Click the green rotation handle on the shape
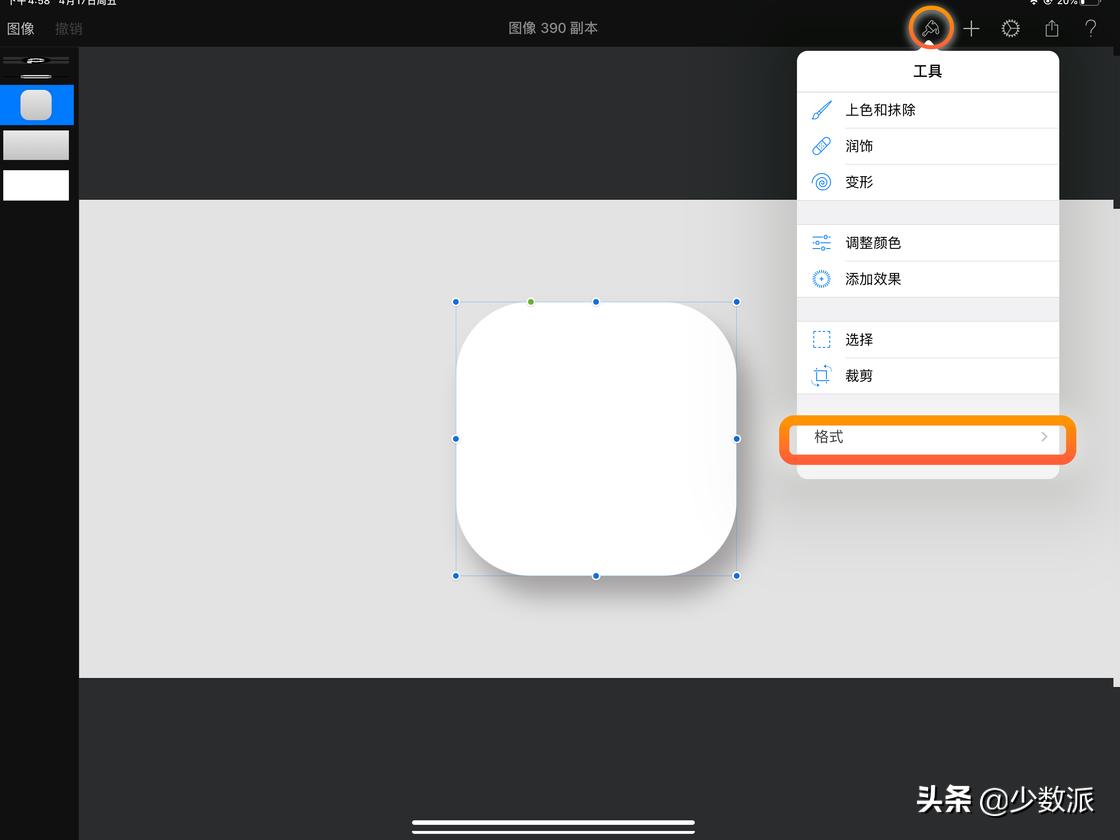Screen dimensions: 1120x840 click(x=531, y=302)
